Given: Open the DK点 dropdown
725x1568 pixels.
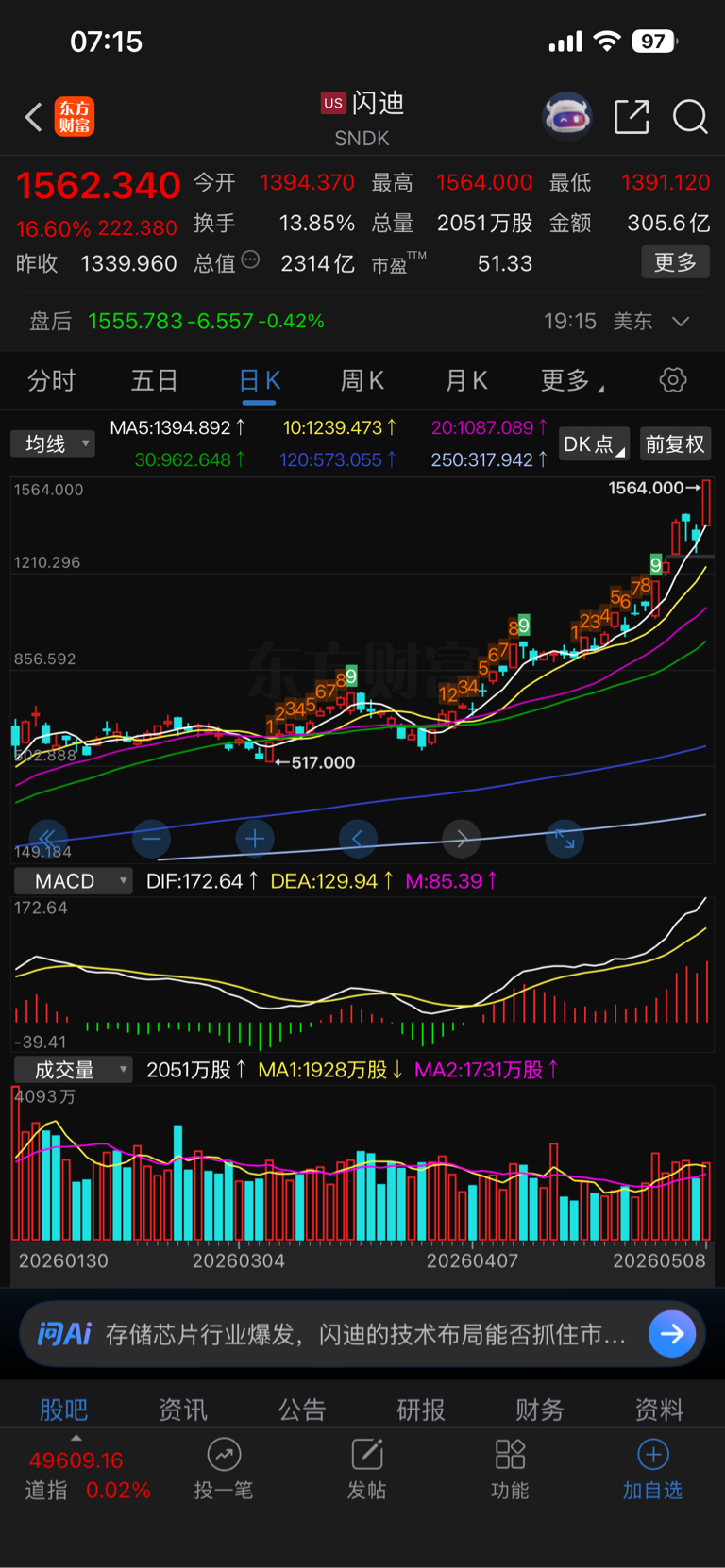Looking at the screenshot, I should (595, 444).
